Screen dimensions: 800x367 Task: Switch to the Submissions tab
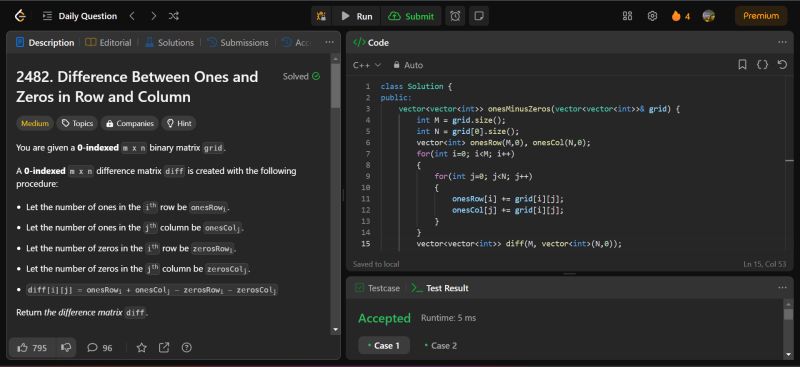tap(238, 43)
